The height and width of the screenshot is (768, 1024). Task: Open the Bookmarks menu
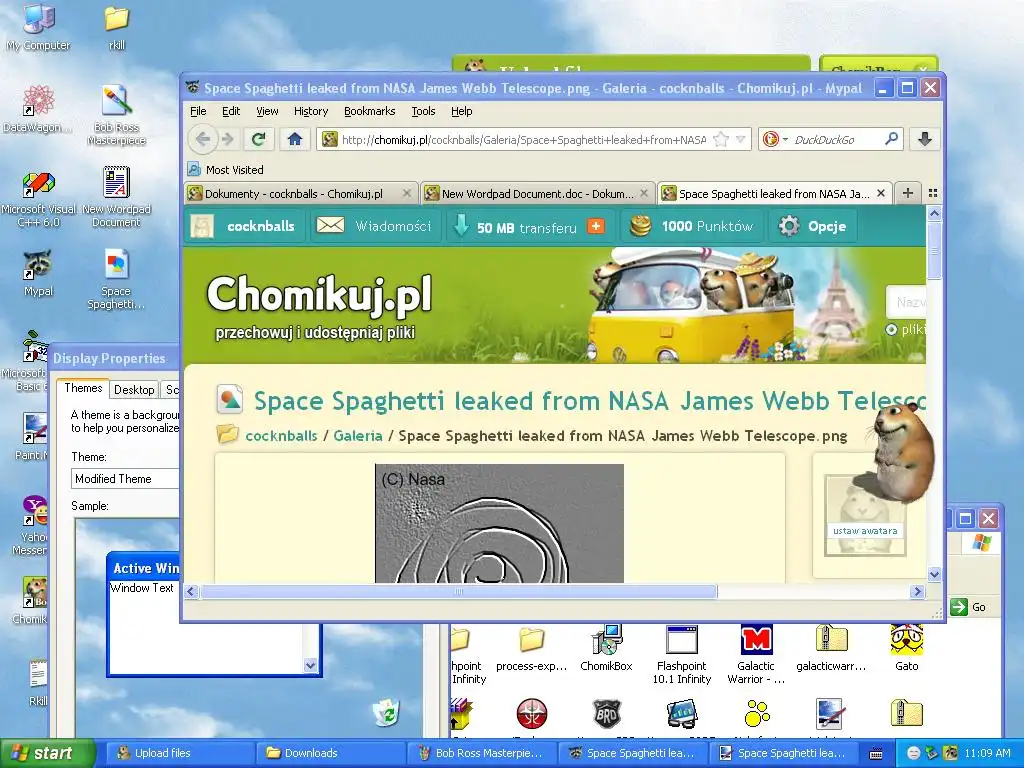point(370,111)
